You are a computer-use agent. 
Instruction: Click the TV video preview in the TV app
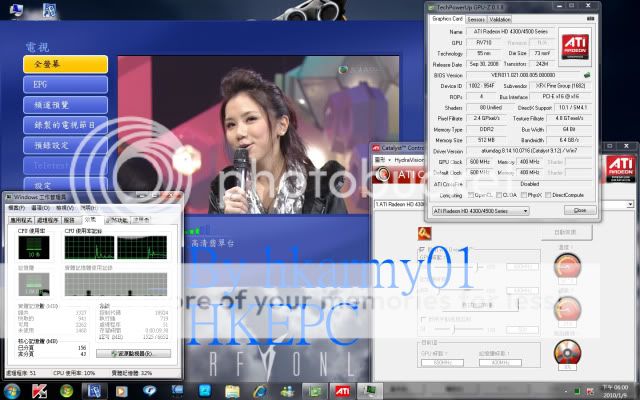[x=259, y=135]
